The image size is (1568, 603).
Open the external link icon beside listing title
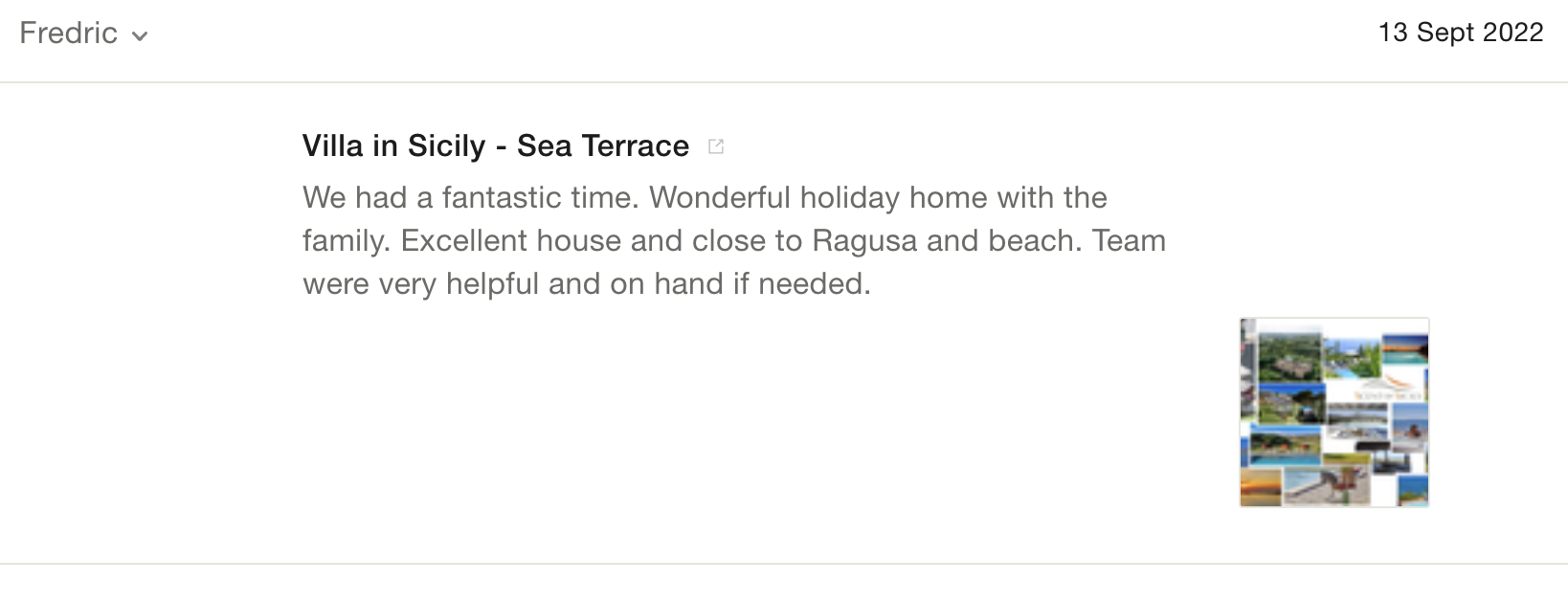point(716,146)
